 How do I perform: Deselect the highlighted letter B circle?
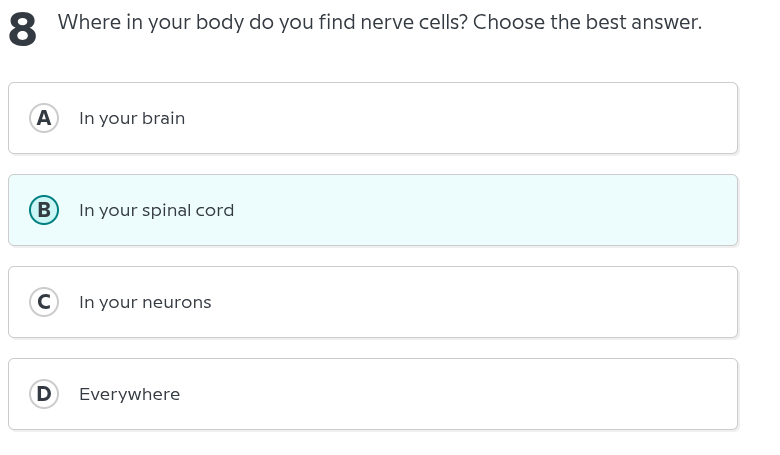[43, 210]
